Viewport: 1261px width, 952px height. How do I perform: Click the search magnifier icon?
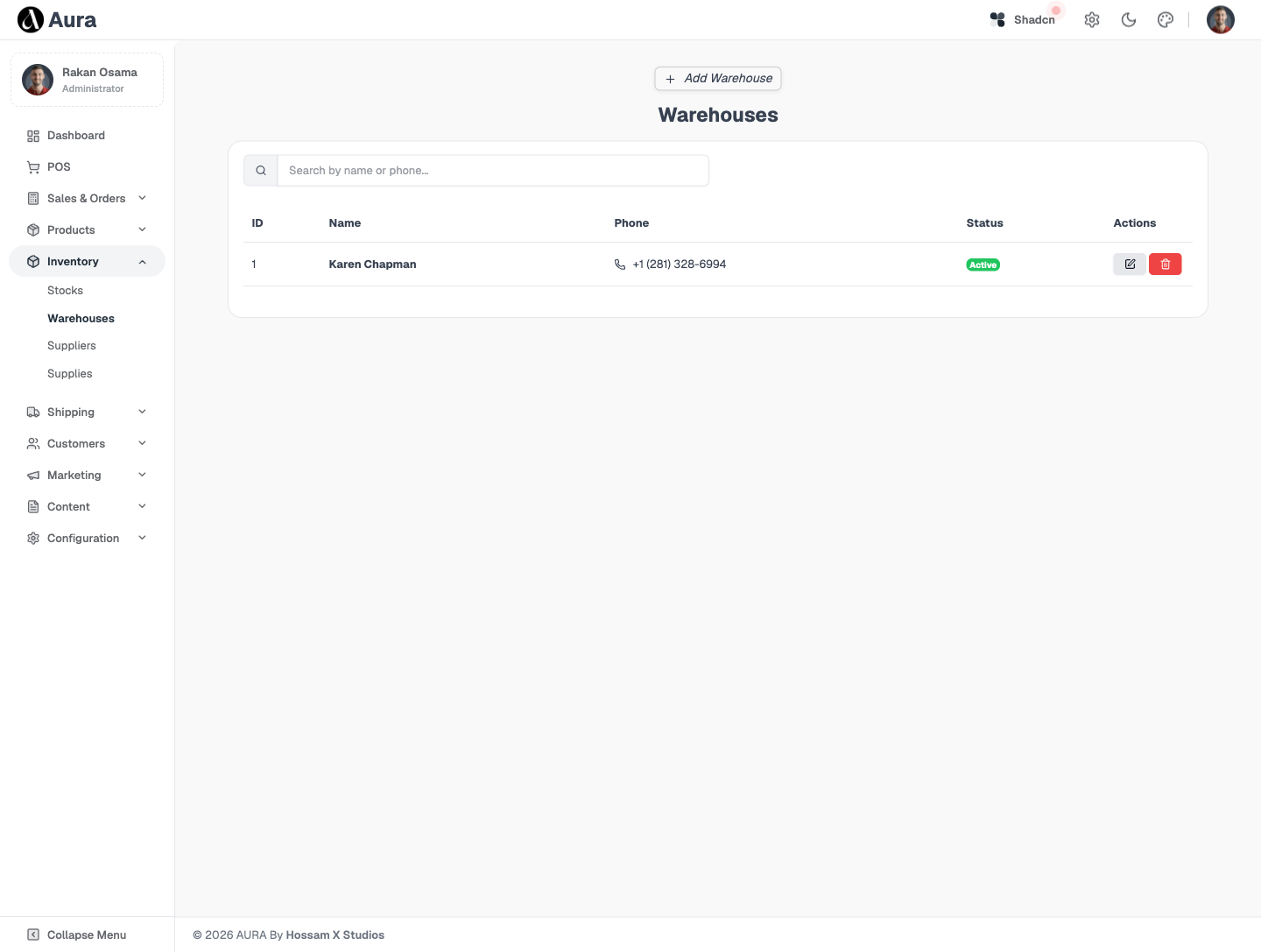pyautogui.click(x=261, y=171)
